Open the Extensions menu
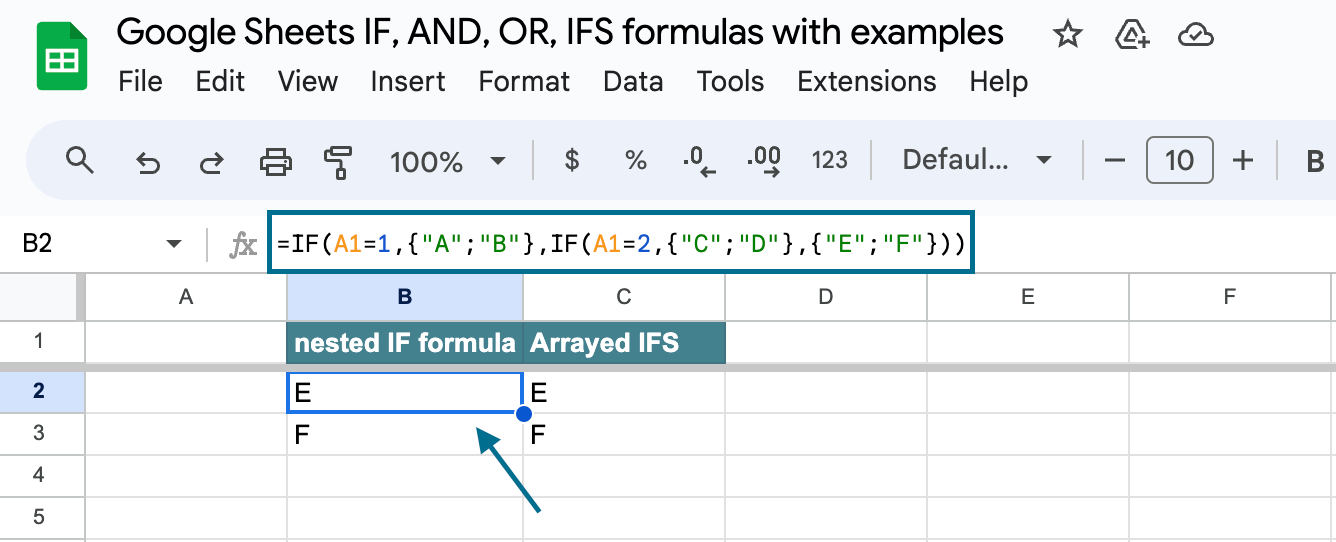 [867, 81]
